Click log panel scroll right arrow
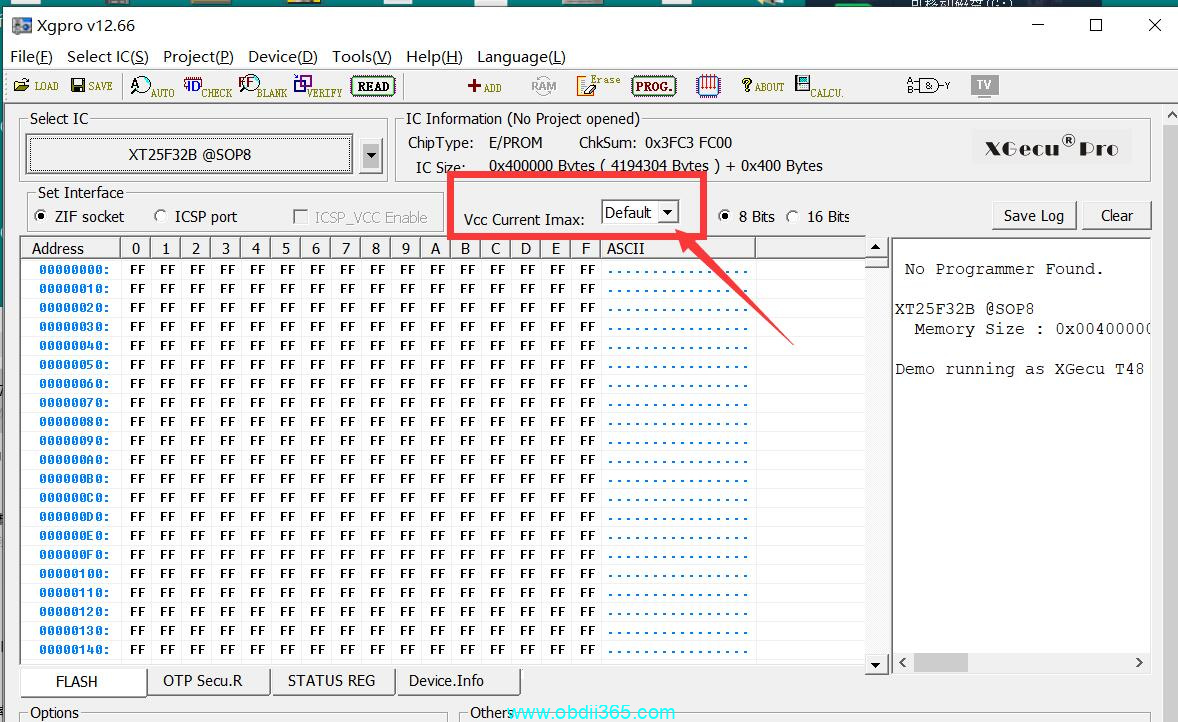Screen dimensions: 1178x722 (x=1139, y=663)
